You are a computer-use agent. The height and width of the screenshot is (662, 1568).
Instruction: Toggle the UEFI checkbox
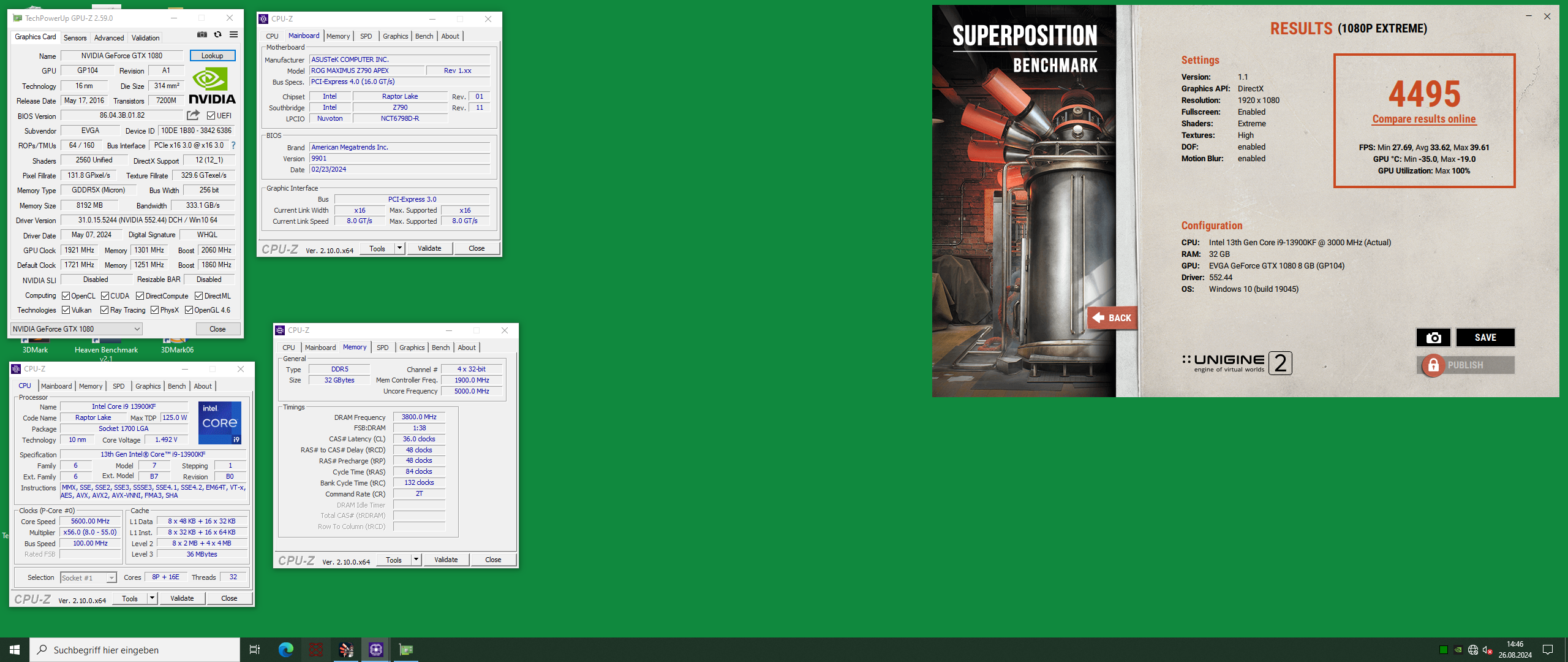pos(211,116)
